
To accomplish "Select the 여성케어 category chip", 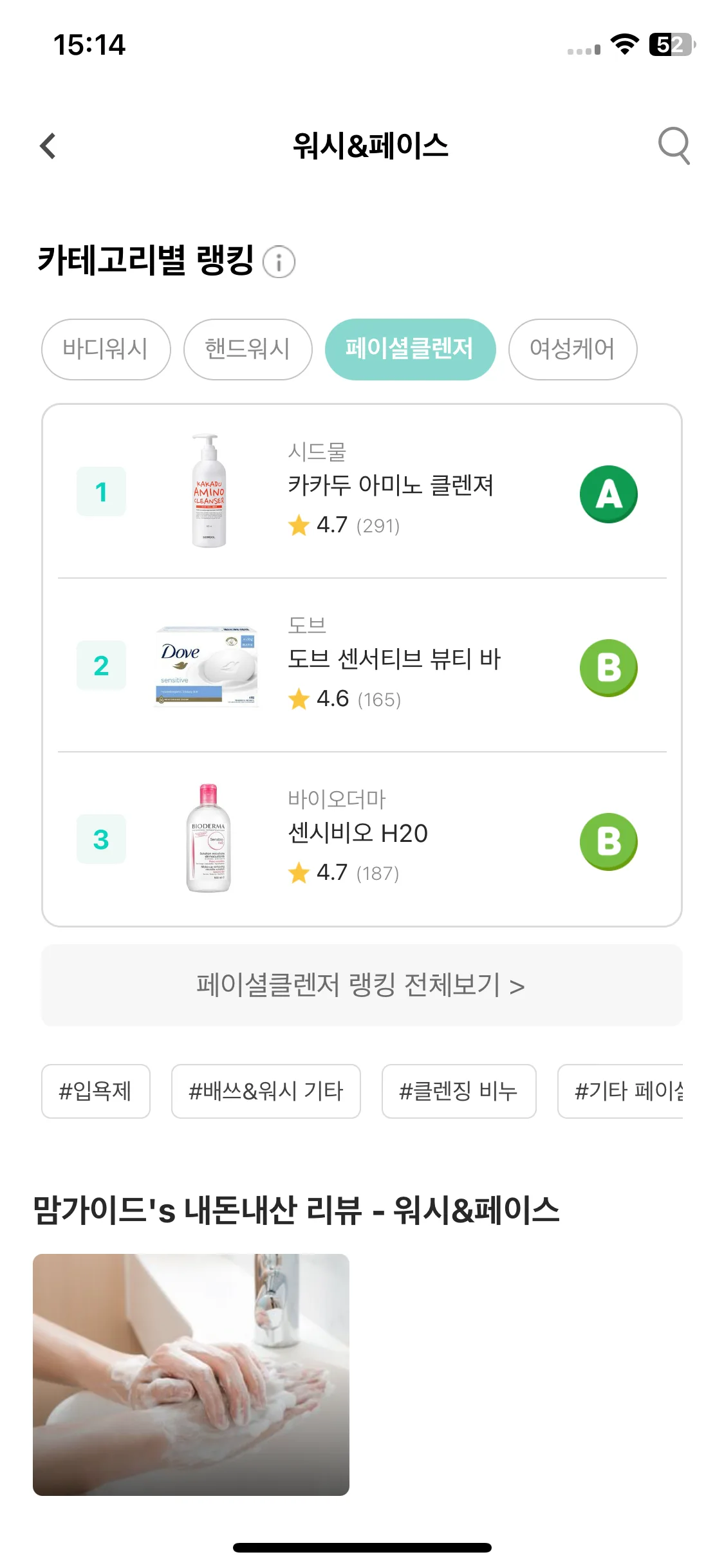I will 573,350.
